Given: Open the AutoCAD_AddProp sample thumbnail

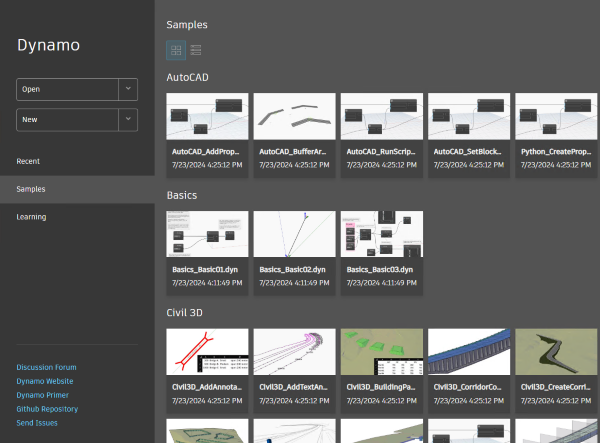Looking at the screenshot, I should tap(207, 116).
